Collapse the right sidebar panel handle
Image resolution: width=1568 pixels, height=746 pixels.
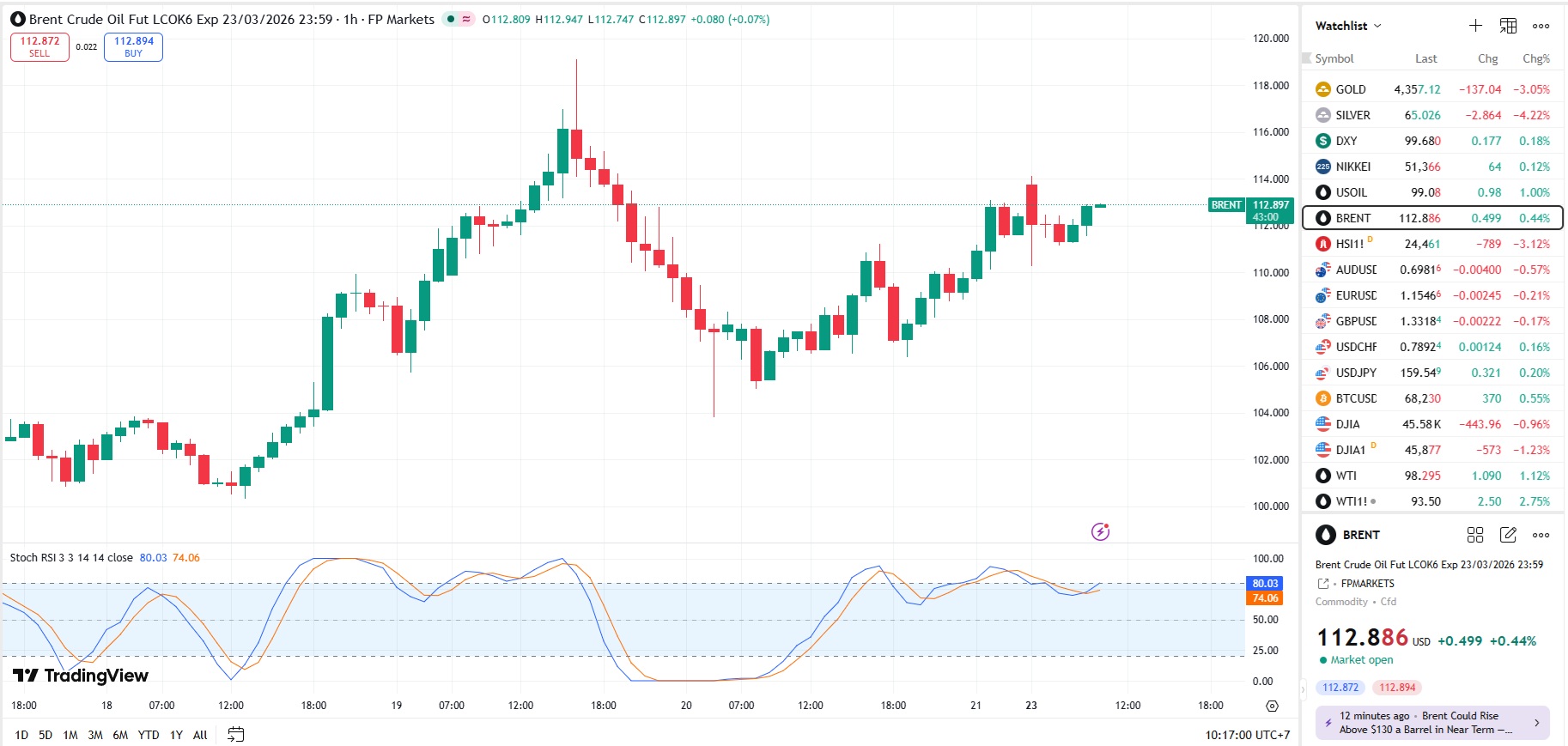tap(1303, 688)
